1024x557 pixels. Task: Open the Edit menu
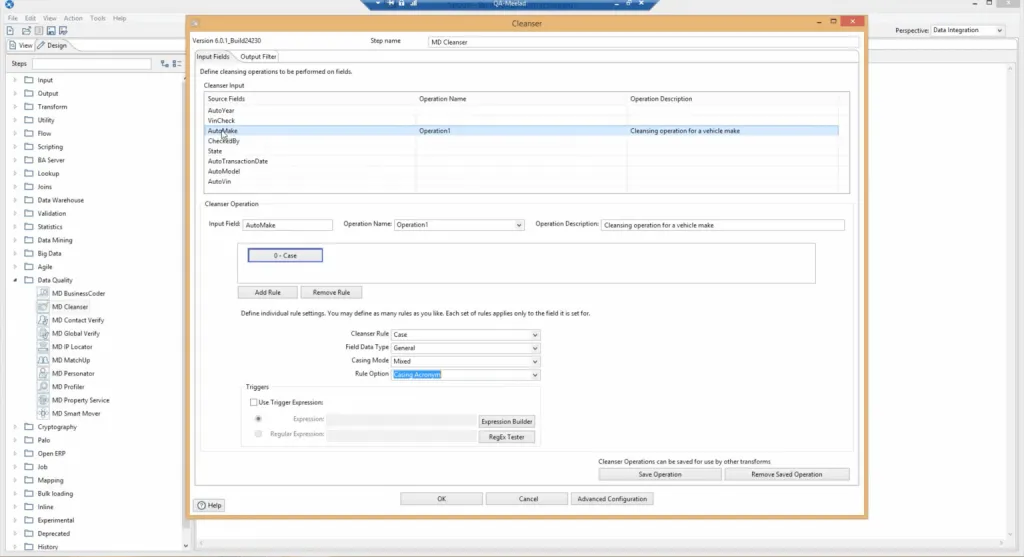click(x=30, y=18)
